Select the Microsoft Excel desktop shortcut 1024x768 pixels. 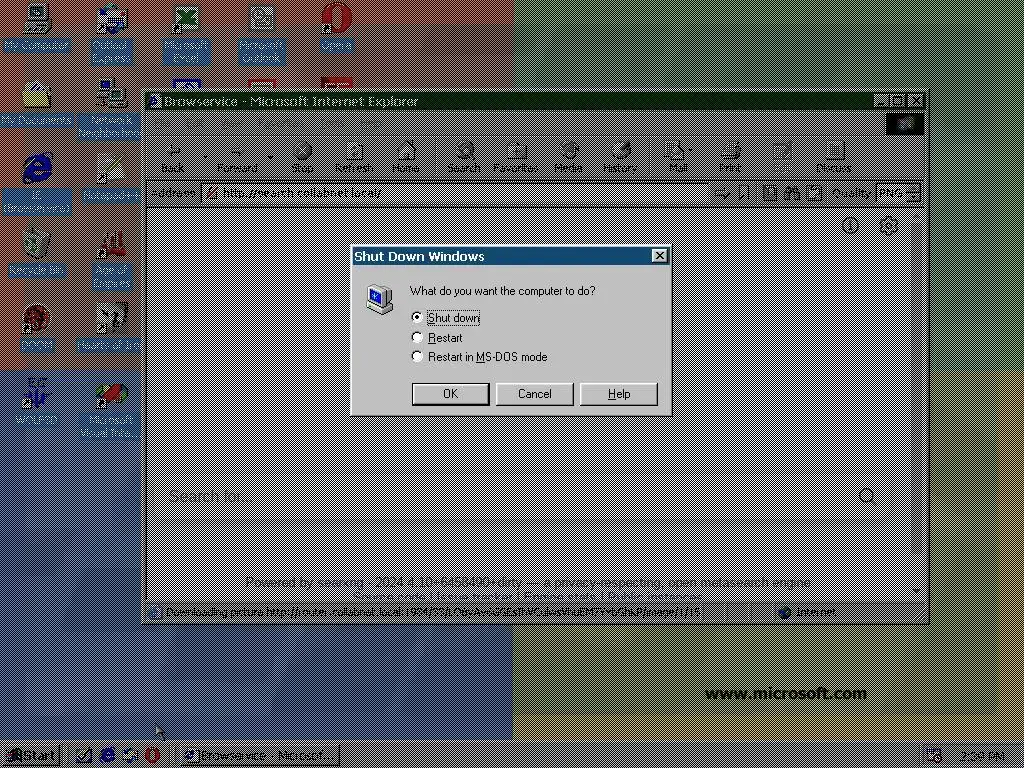coord(186,34)
